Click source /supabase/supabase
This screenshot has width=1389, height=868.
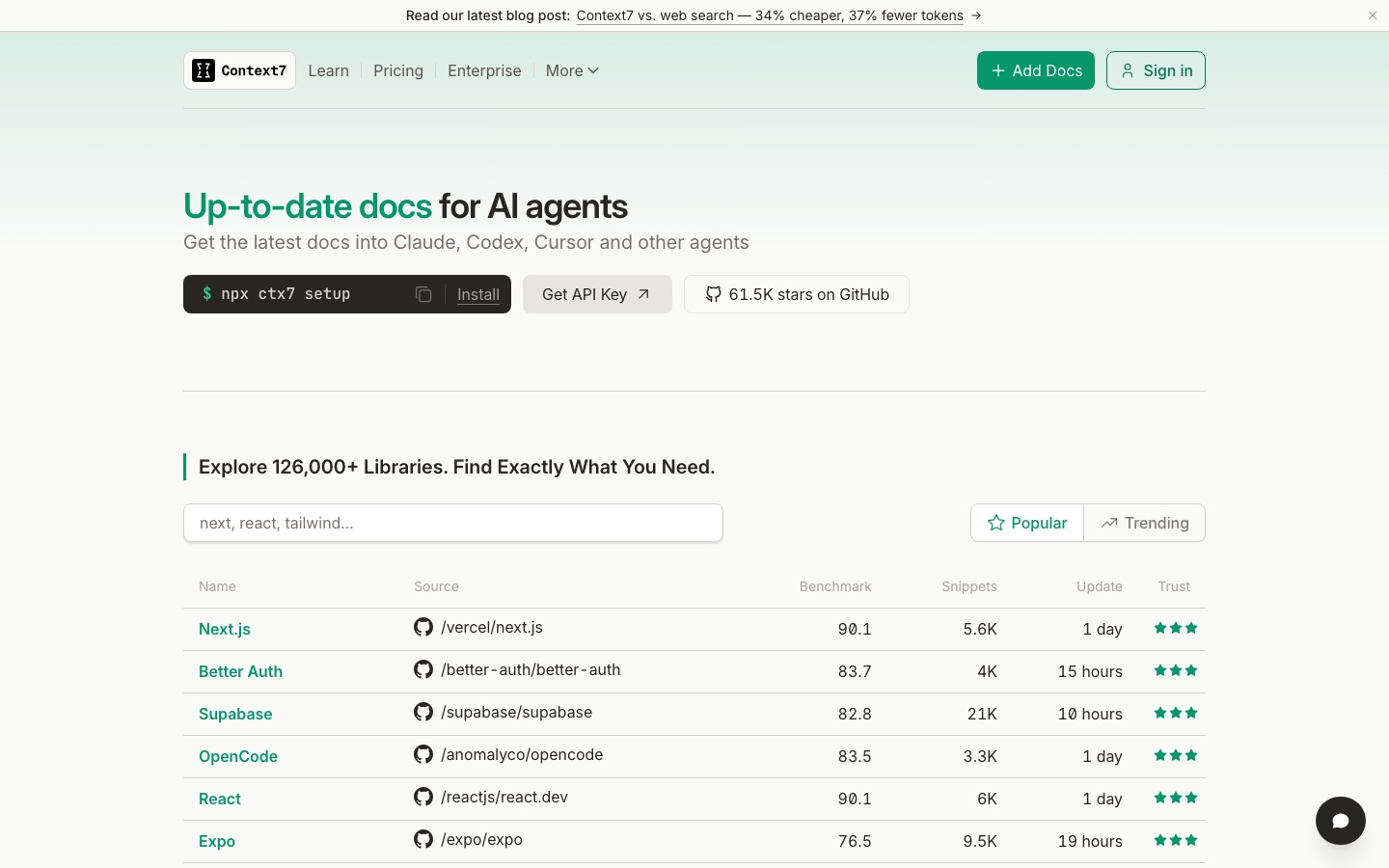pyautogui.click(x=516, y=712)
